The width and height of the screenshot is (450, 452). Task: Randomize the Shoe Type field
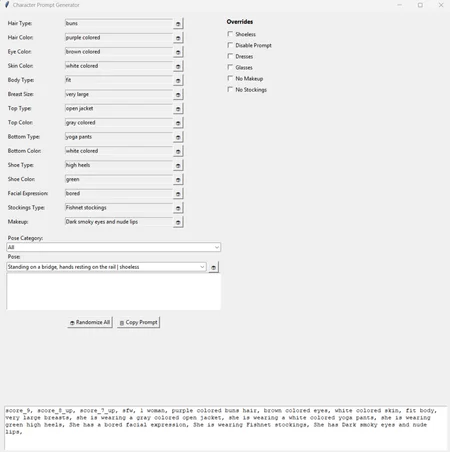click(x=178, y=165)
